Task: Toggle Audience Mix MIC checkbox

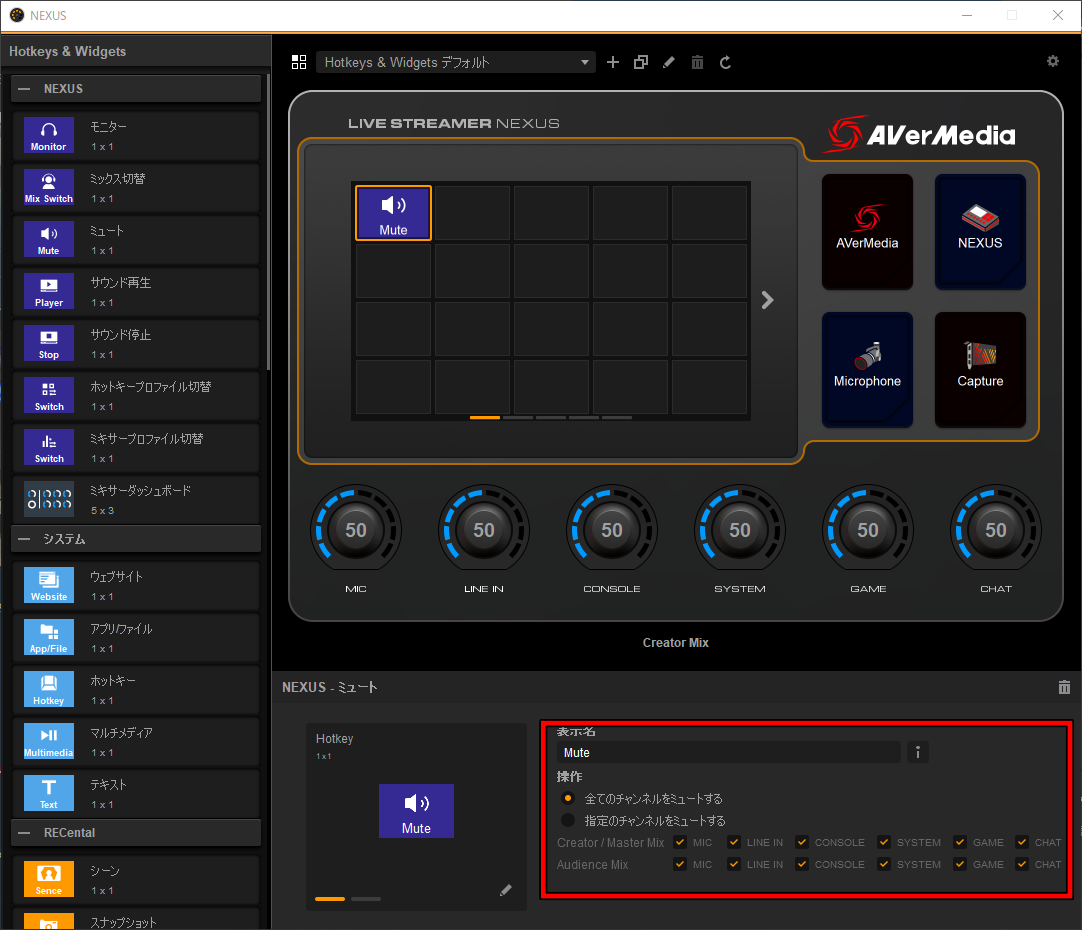Action: coord(680,864)
